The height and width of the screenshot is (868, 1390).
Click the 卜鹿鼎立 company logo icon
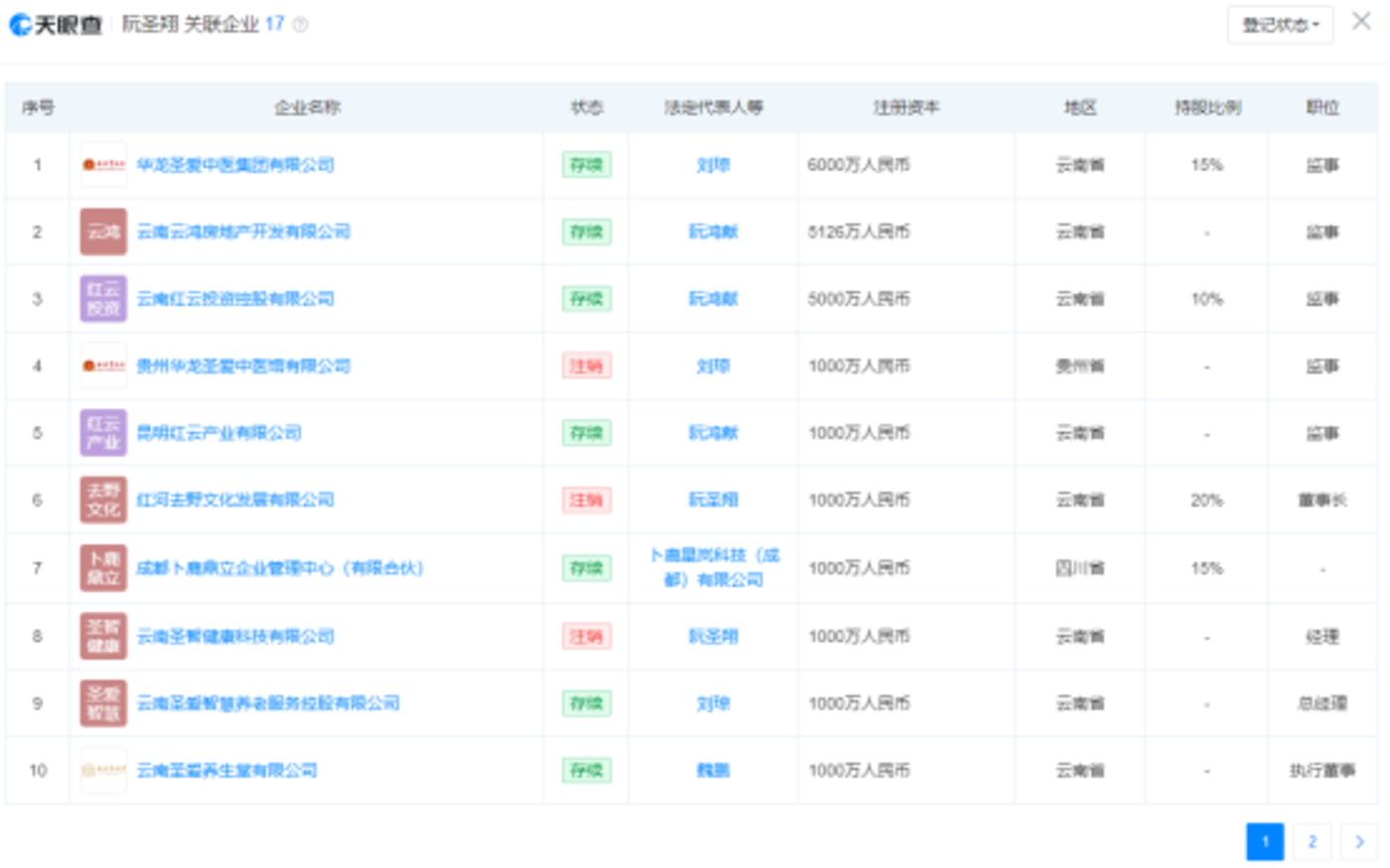[103, 568]
